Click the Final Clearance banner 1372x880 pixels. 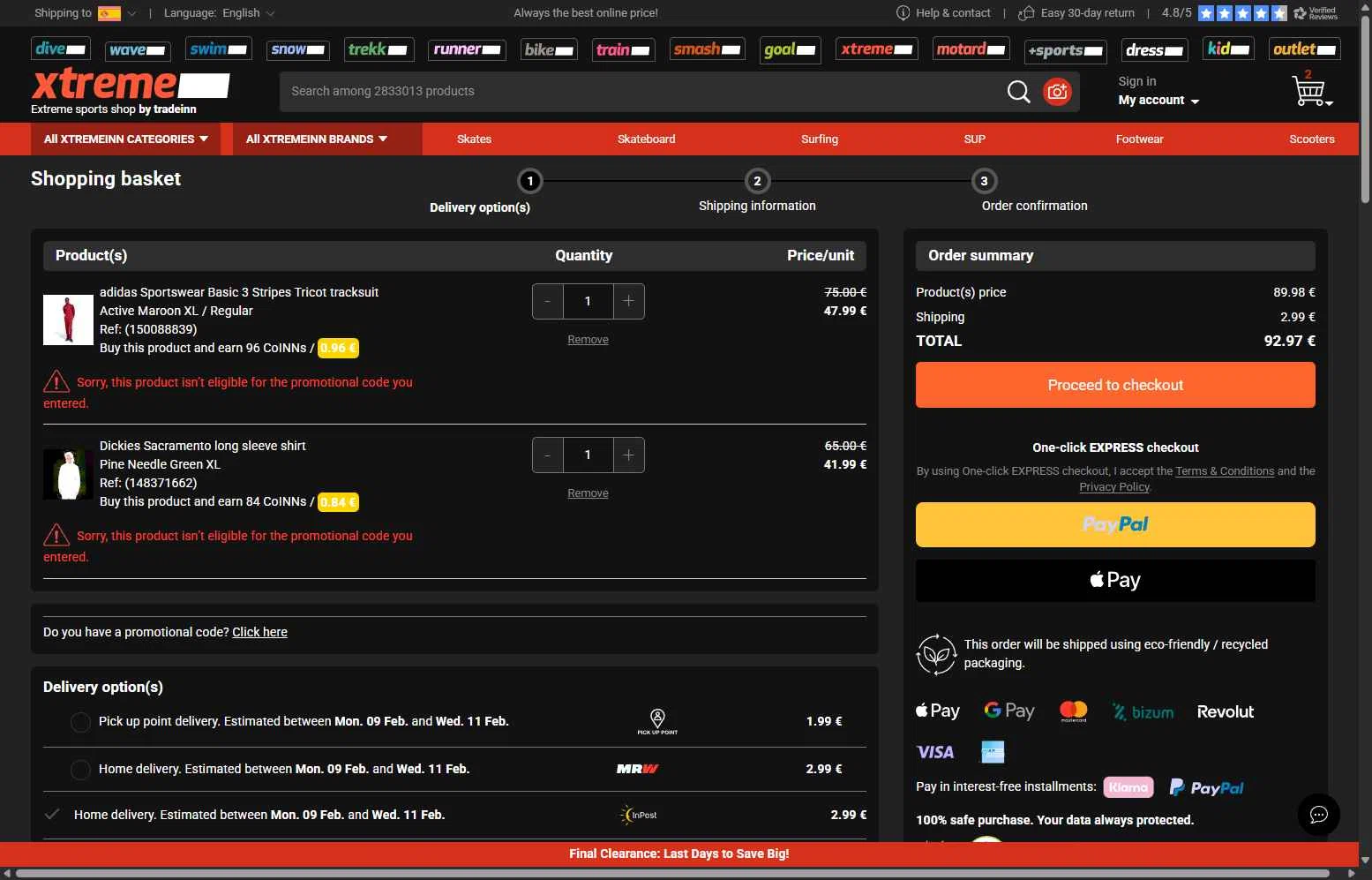point(679,854)
